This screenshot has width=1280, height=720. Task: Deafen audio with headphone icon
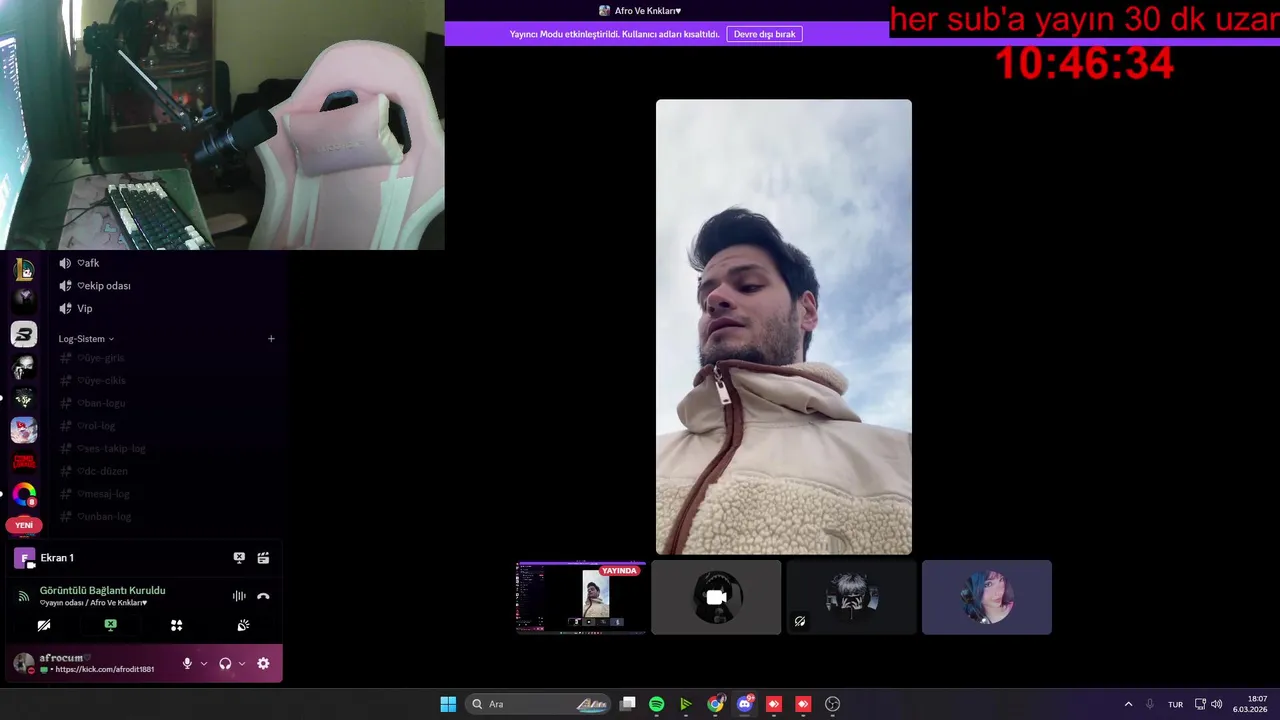tap(225, 663)
